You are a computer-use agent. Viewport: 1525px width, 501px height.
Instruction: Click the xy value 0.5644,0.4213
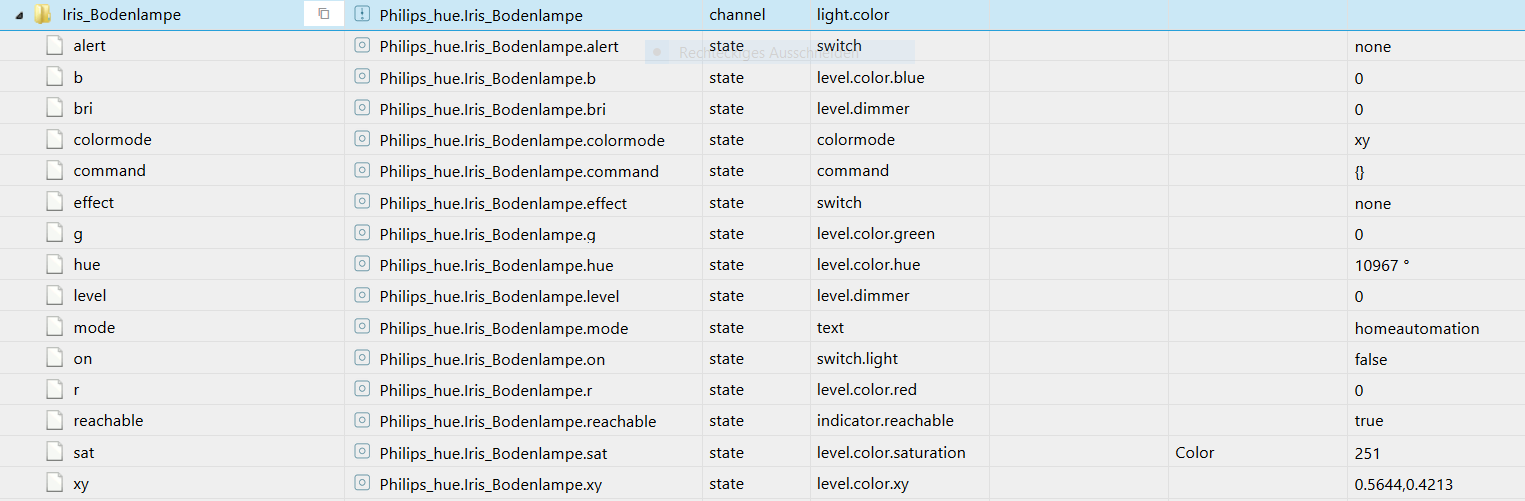[x=1403, y=485]
